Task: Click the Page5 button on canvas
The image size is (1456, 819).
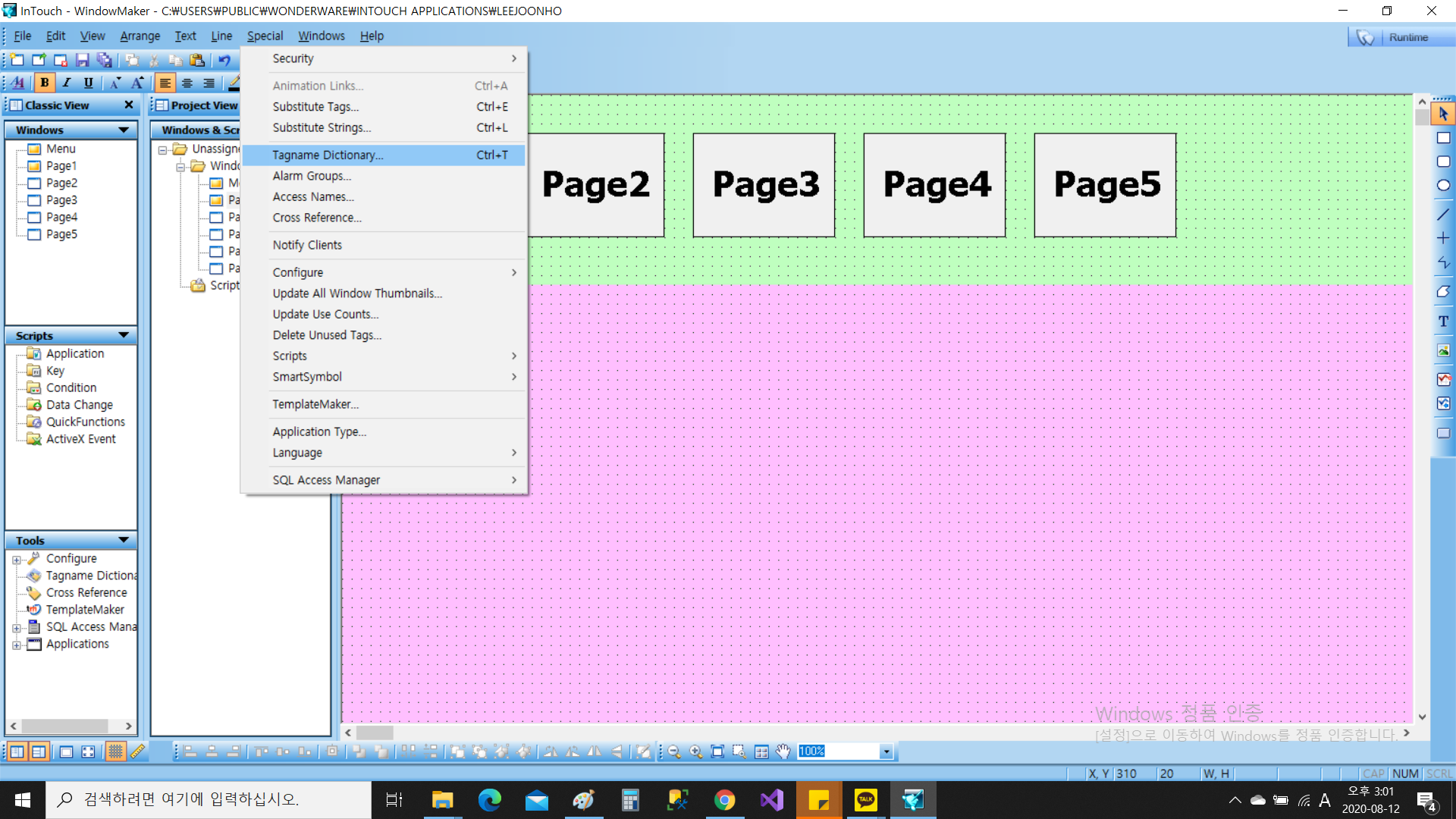Action: (1106, 185)
